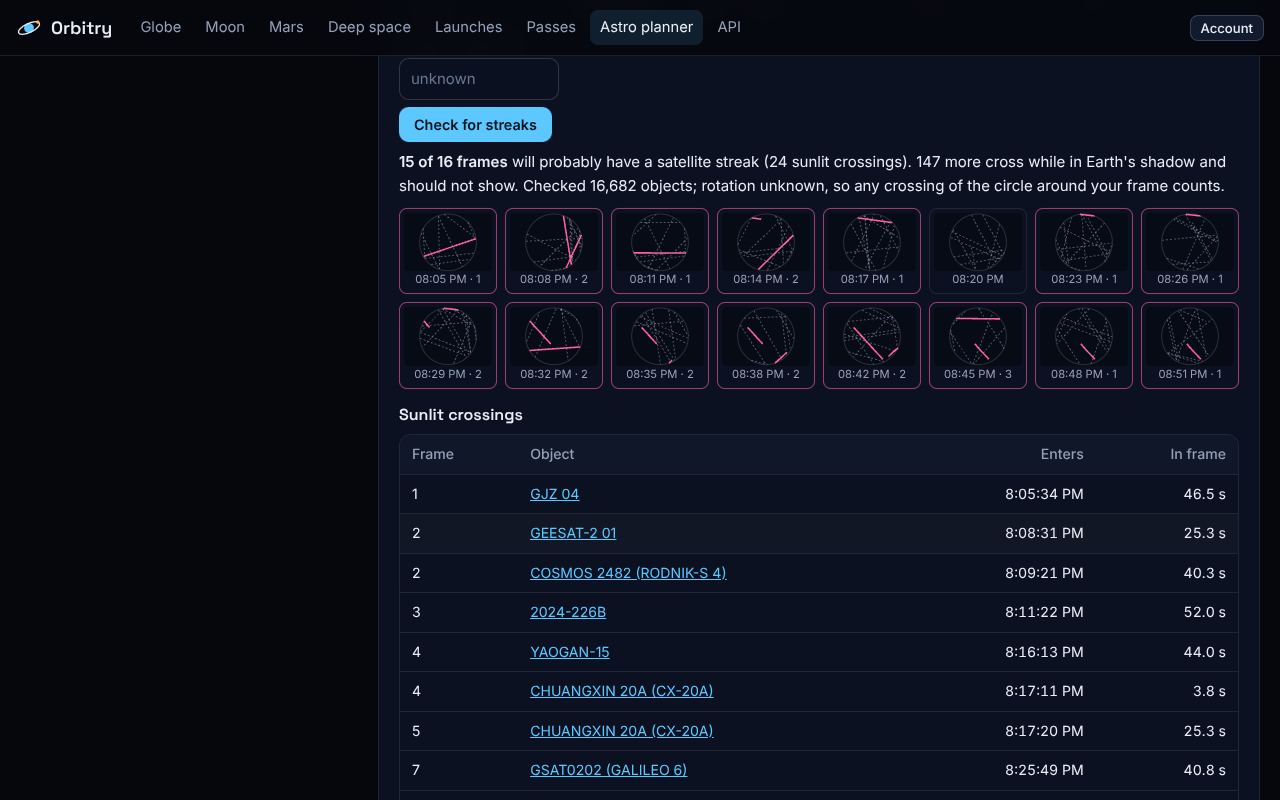Select the 08:05 PM frame thumbnail
This screenshot has height=800, width=1280.
[x=448, y=251]
